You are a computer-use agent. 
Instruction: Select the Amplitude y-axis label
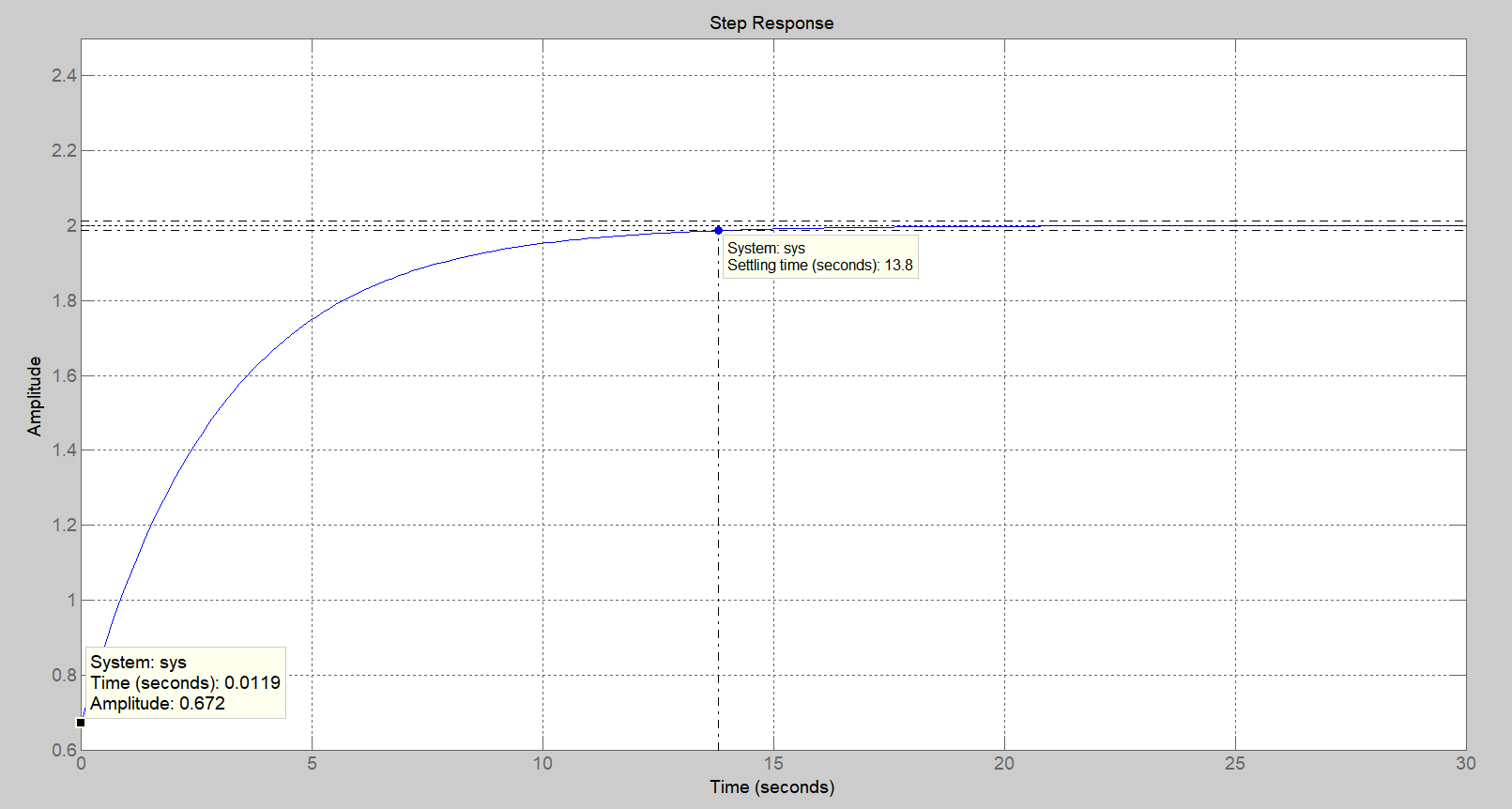pyautogui.click(x=35, y=396)
